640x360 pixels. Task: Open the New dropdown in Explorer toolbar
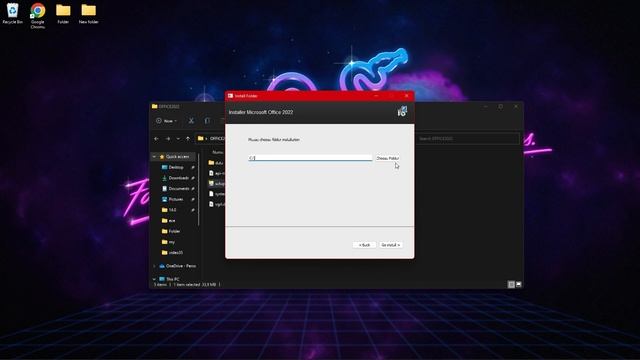pyautogui.click(x=166, y=121)
